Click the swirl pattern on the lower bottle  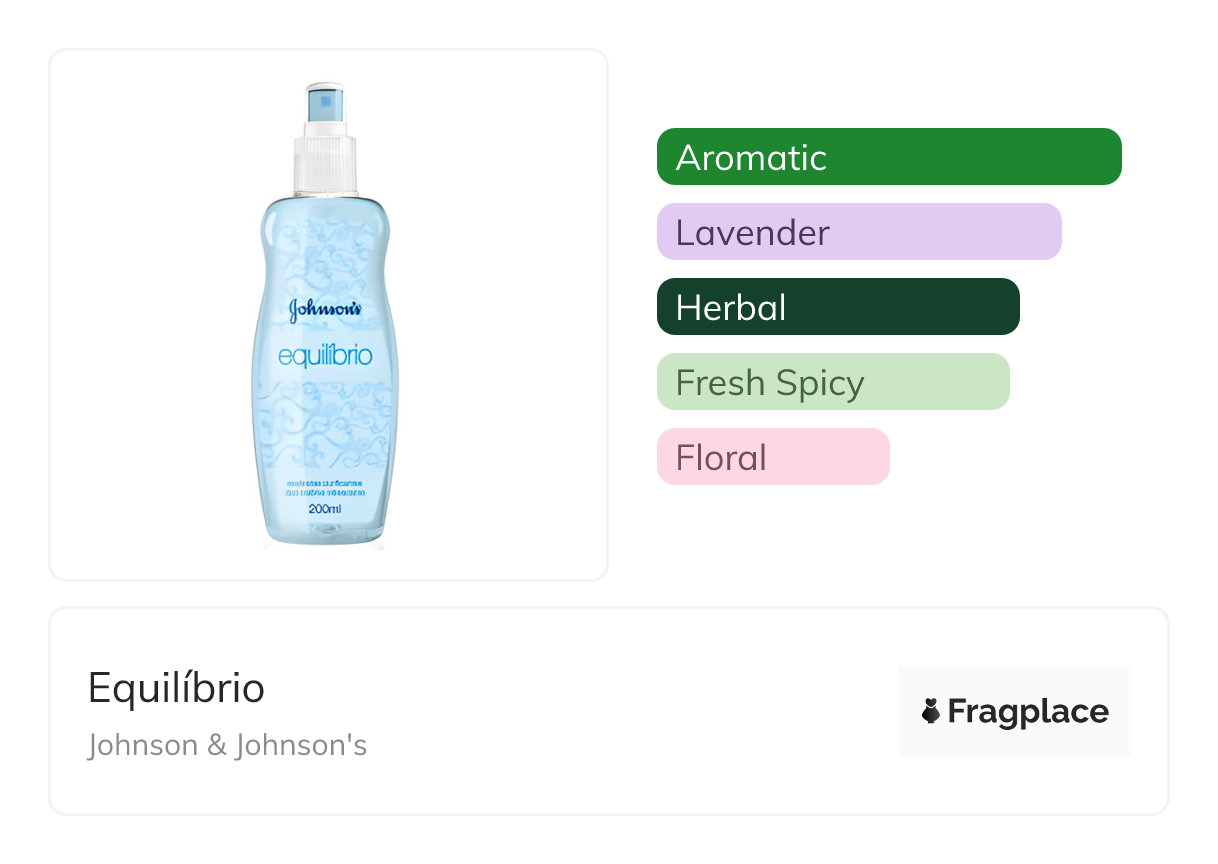(x=325, y=430)
